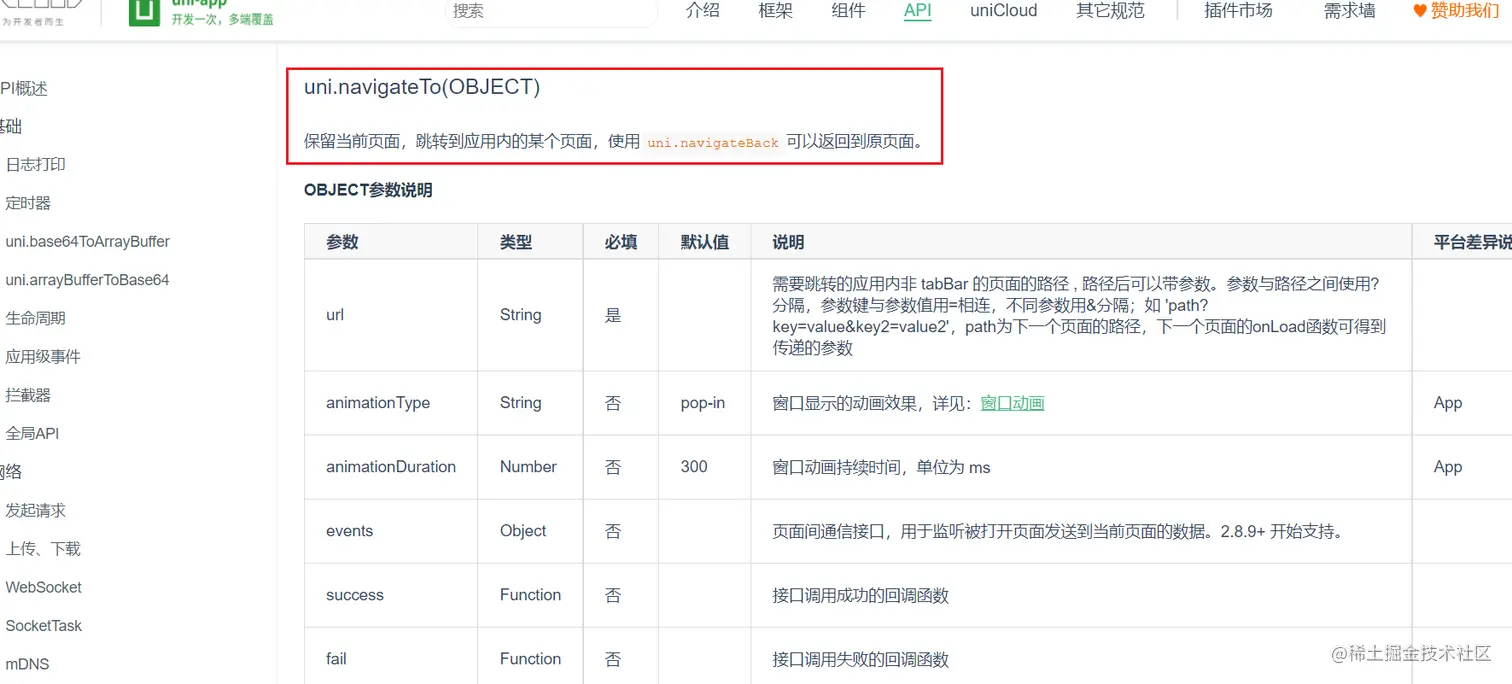
Task: Click the uni.navigateBack inline code
Action: click(x=713, y=143)
